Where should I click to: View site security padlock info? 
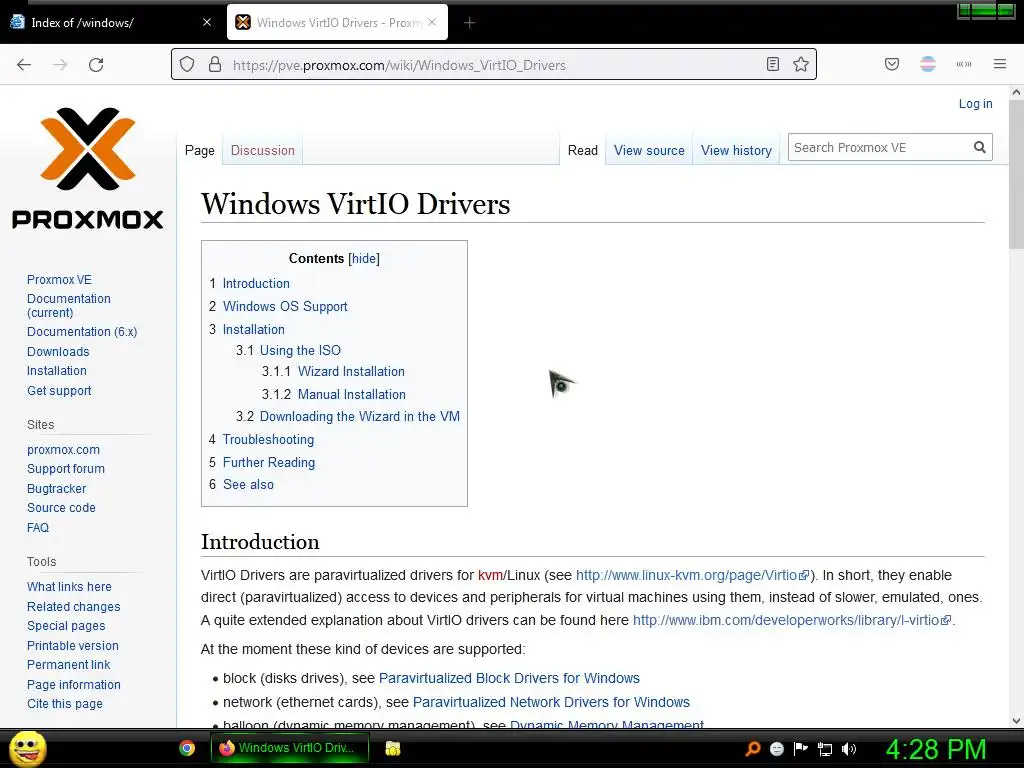click(215, 65)
